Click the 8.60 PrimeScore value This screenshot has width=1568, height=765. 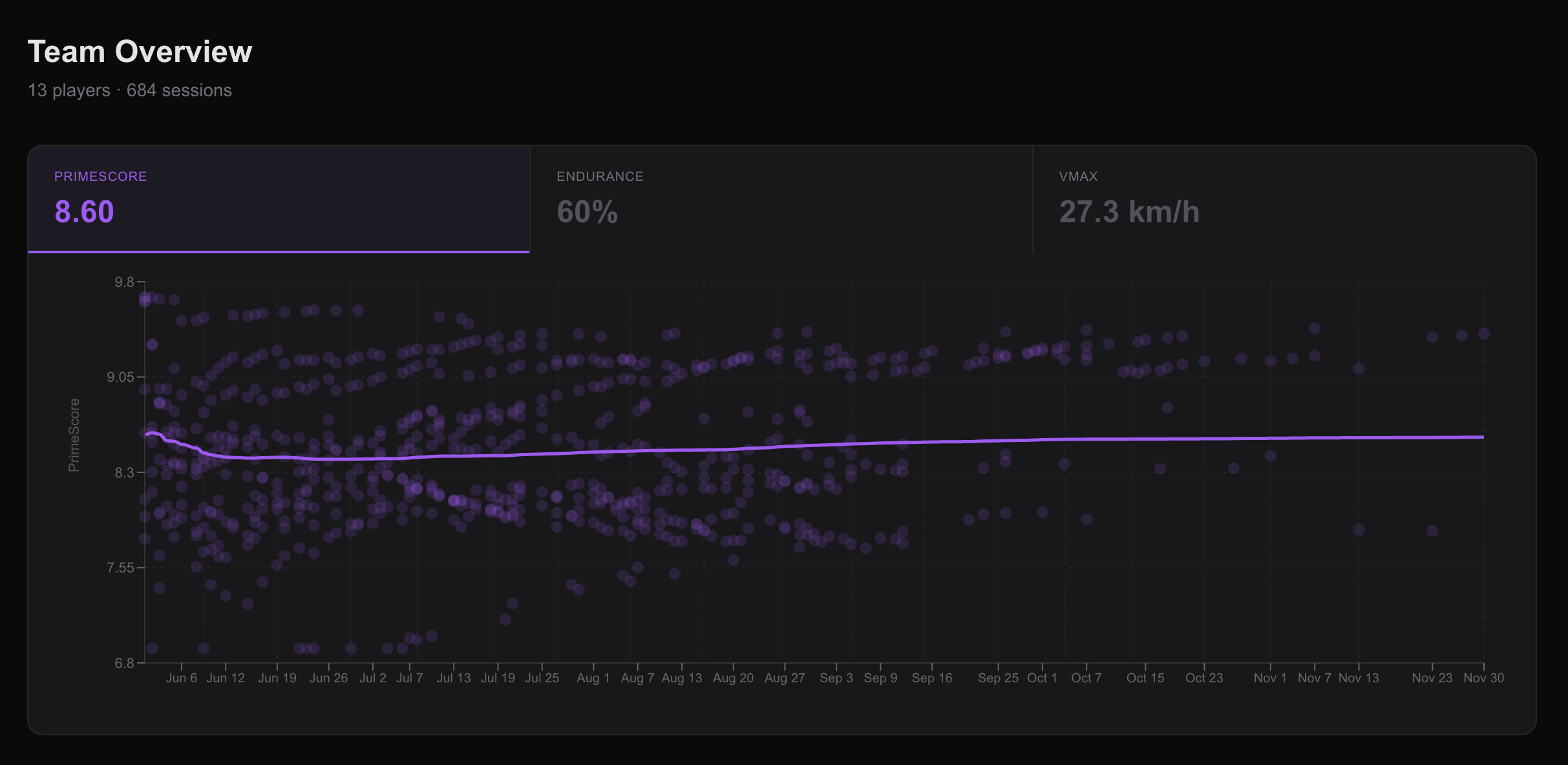click(x=85, y=212)
